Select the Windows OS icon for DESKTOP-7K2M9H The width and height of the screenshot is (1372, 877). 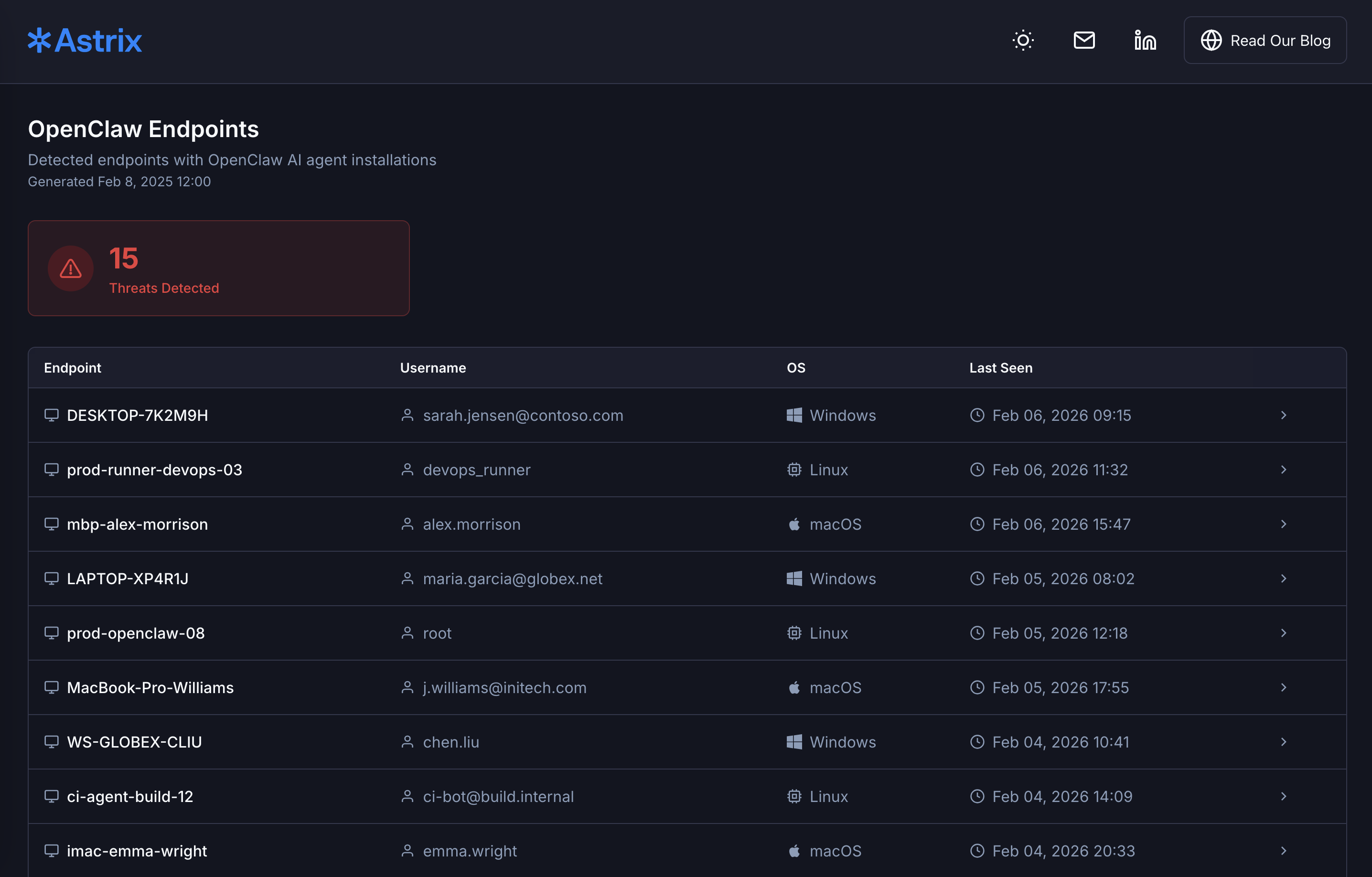(x=794, y=415)
